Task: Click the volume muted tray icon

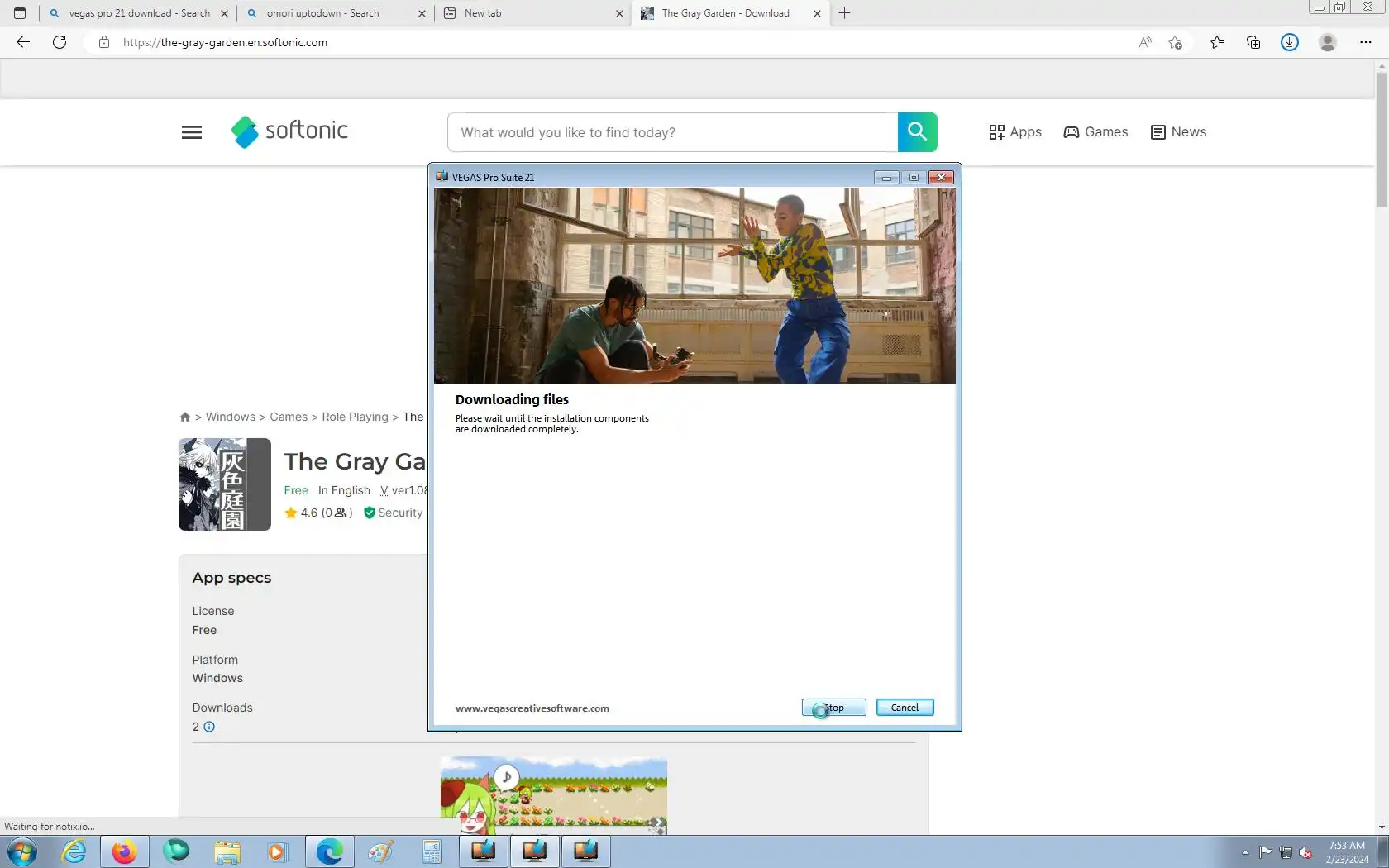Action: (1306, 852)
